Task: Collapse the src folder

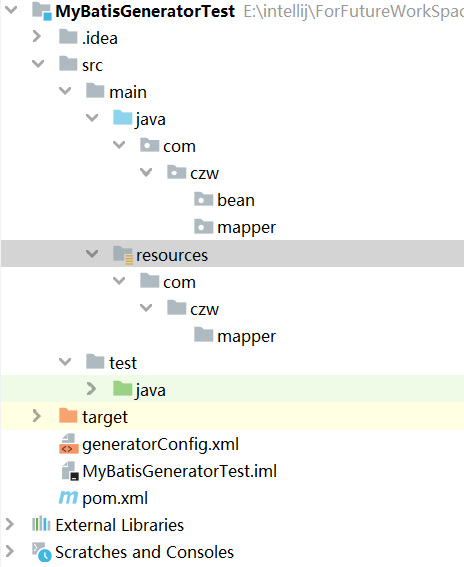Action: pyautogui.click(x=38, y=64)
